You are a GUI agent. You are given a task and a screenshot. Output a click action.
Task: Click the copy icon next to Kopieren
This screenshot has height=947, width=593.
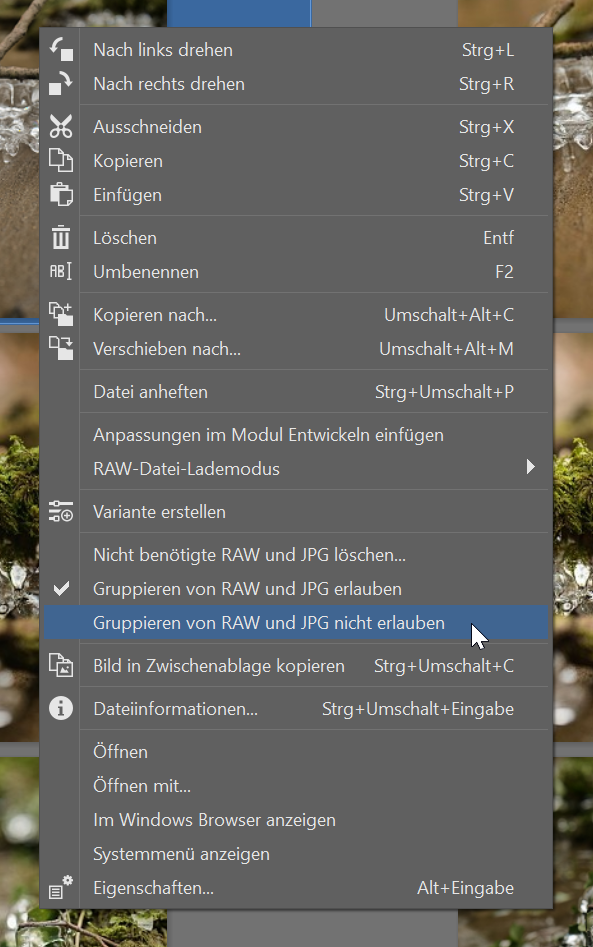pyautogui.click(x=60, y=160)
